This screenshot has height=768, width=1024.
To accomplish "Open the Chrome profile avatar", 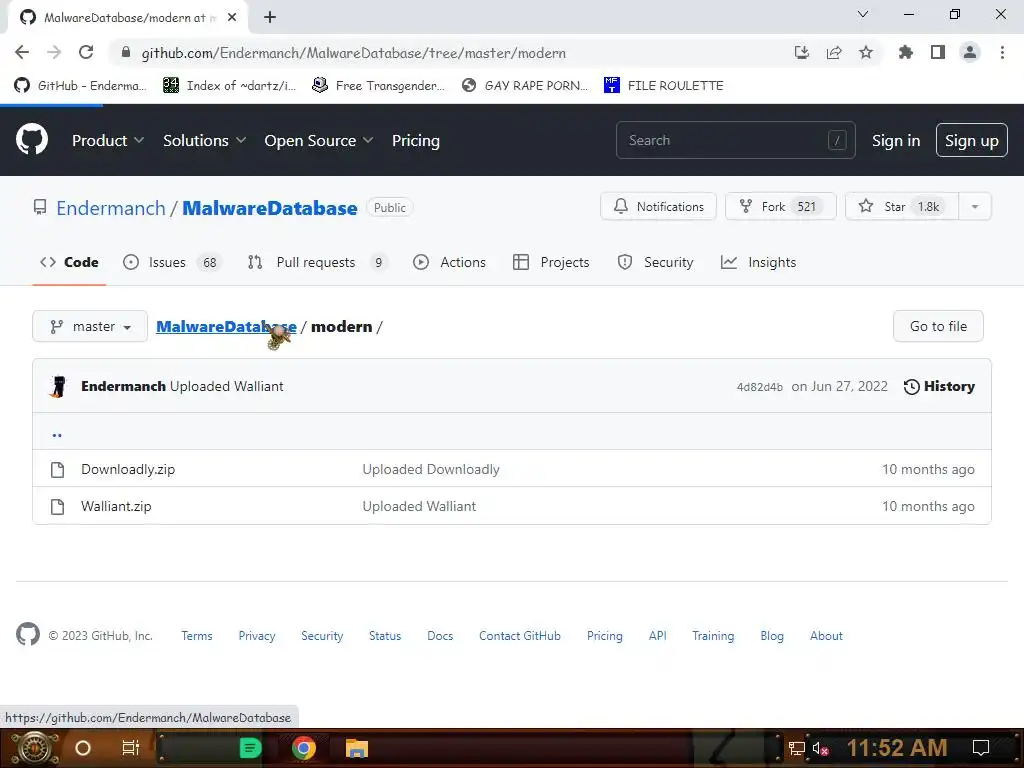I will (970, 52).
